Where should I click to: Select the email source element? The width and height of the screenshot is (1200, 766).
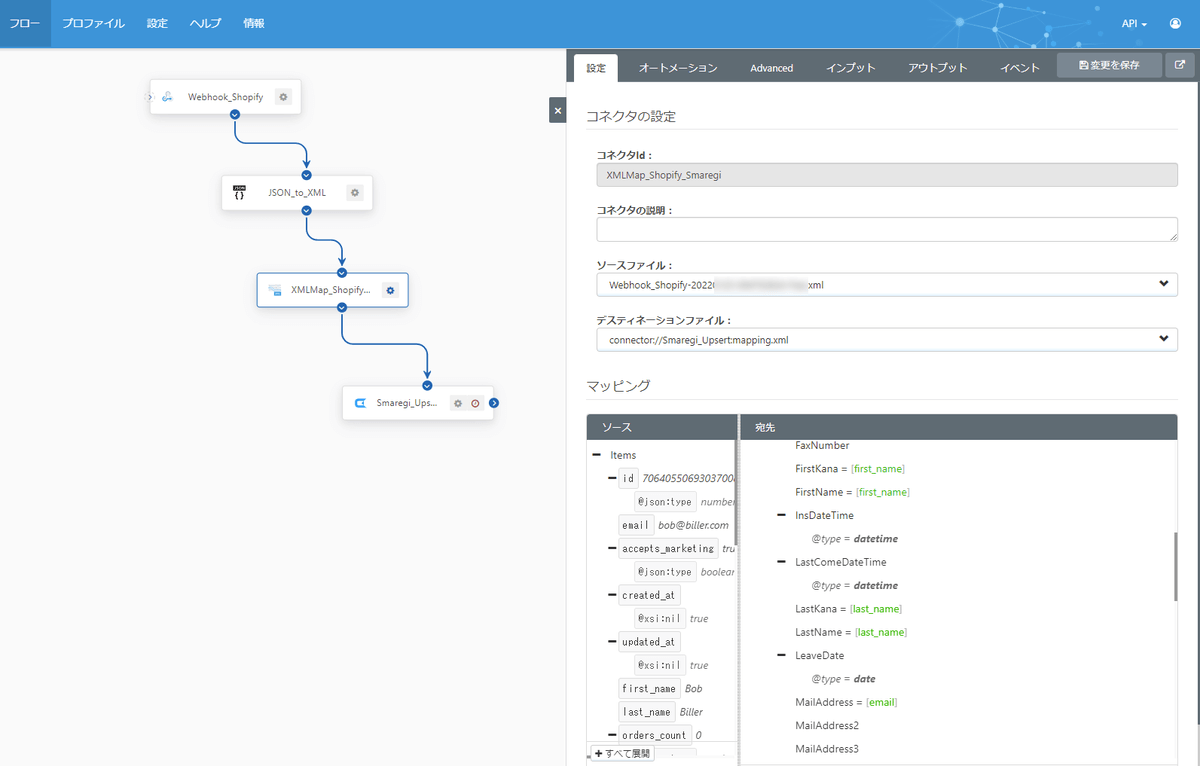click(636, 525)
